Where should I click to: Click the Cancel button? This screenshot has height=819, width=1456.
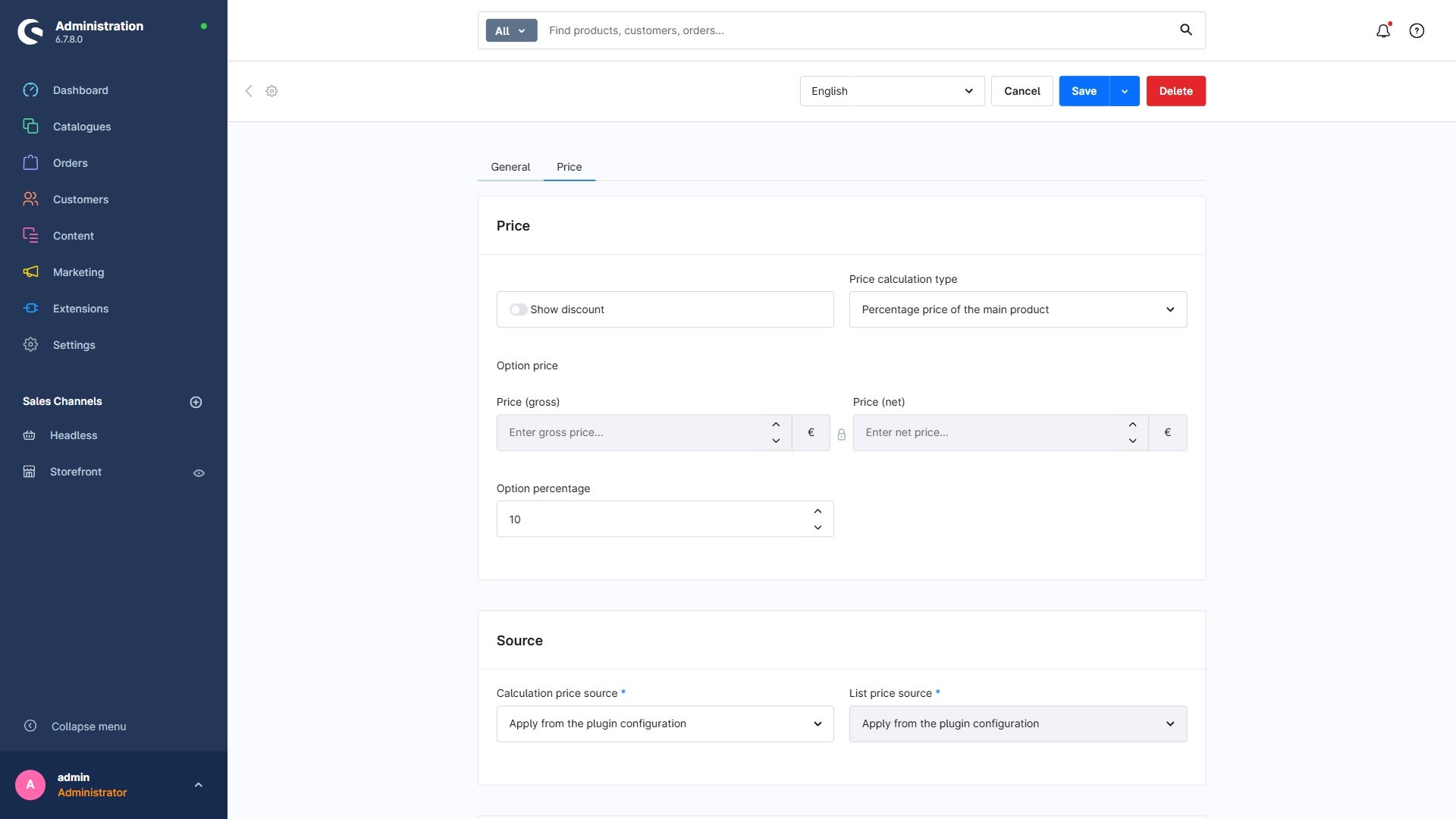(x=1021, y=91)
